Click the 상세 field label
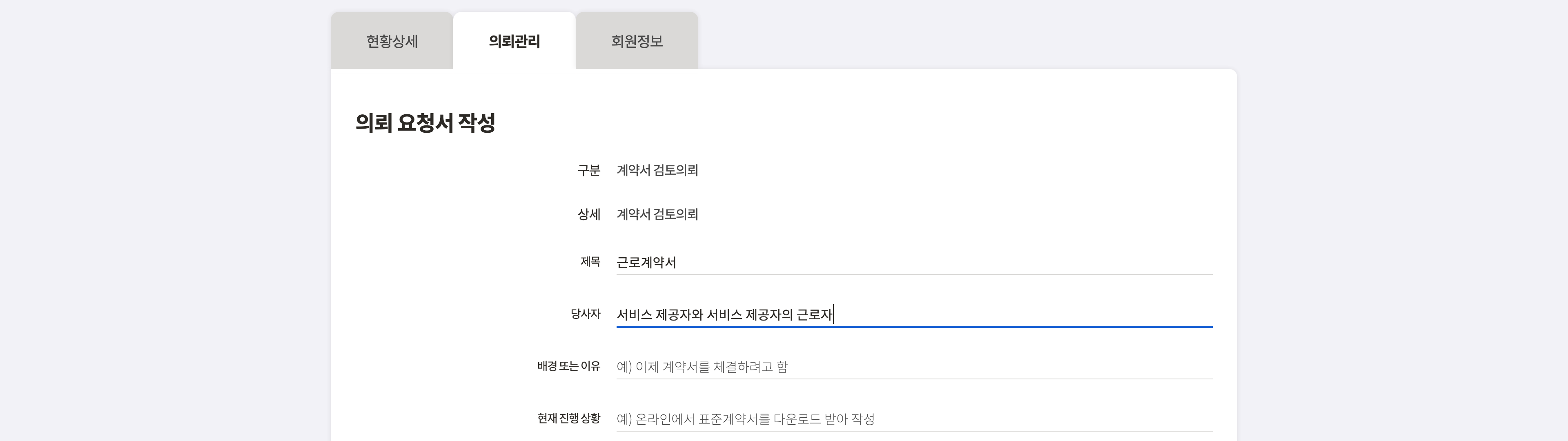1568x441 pixels. click(588, 214)
